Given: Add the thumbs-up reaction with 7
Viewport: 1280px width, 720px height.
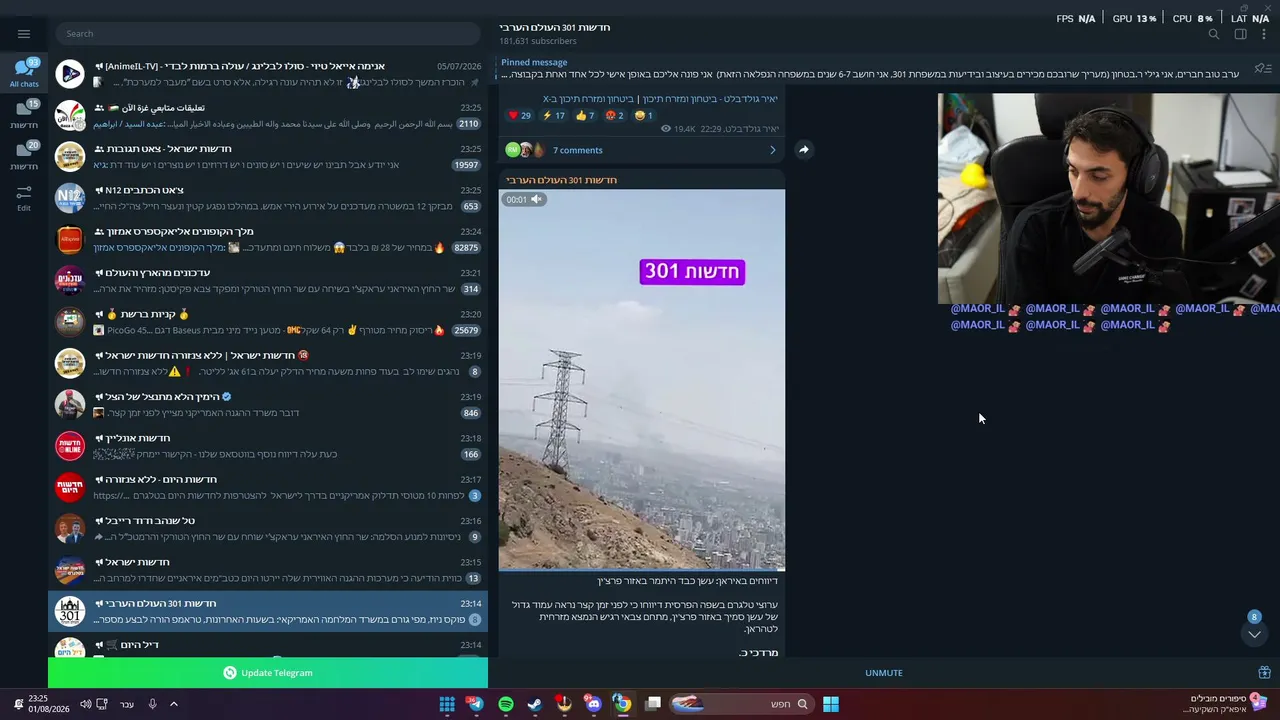Looking at the screenshot, I should (x=585, y=116).
